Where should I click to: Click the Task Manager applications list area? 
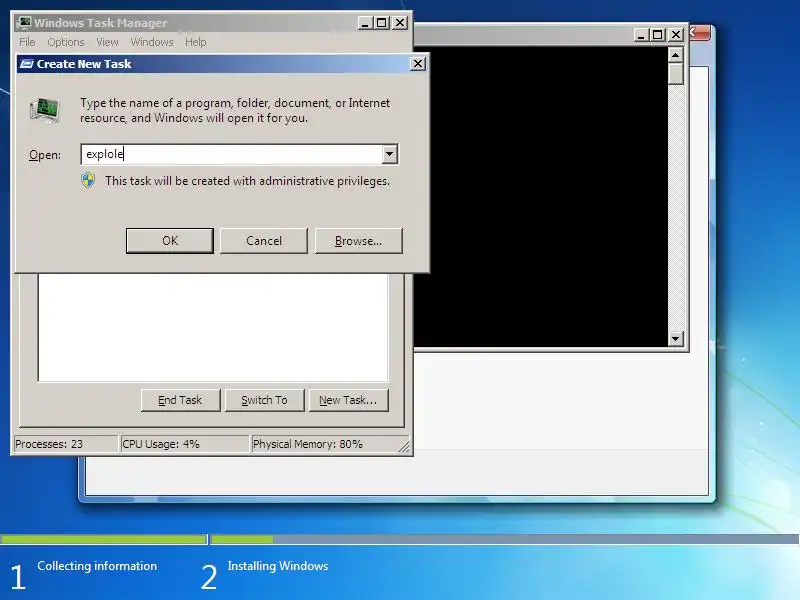coord(213,327)
